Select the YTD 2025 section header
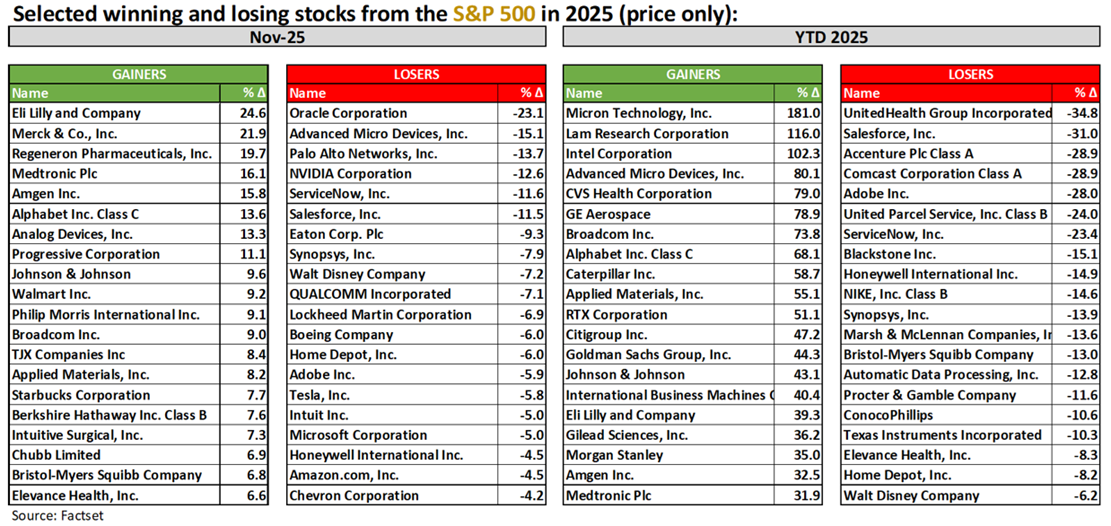 coord(833,37)
